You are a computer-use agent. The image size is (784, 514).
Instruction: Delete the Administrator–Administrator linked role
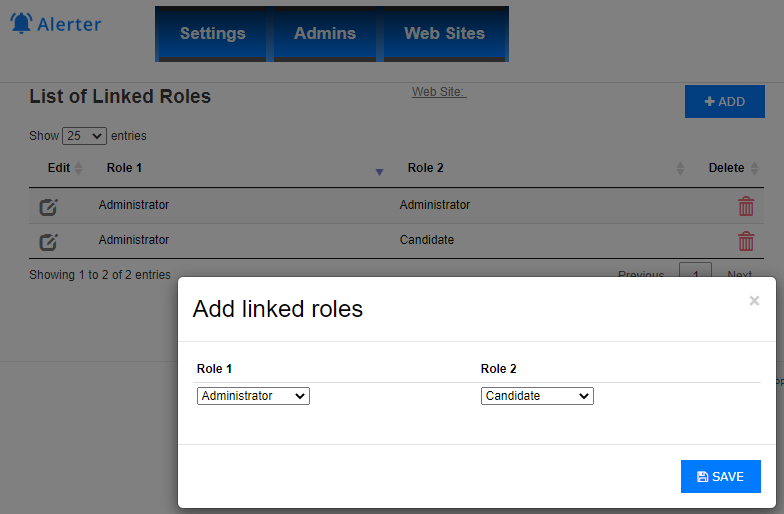click(746, 207)
